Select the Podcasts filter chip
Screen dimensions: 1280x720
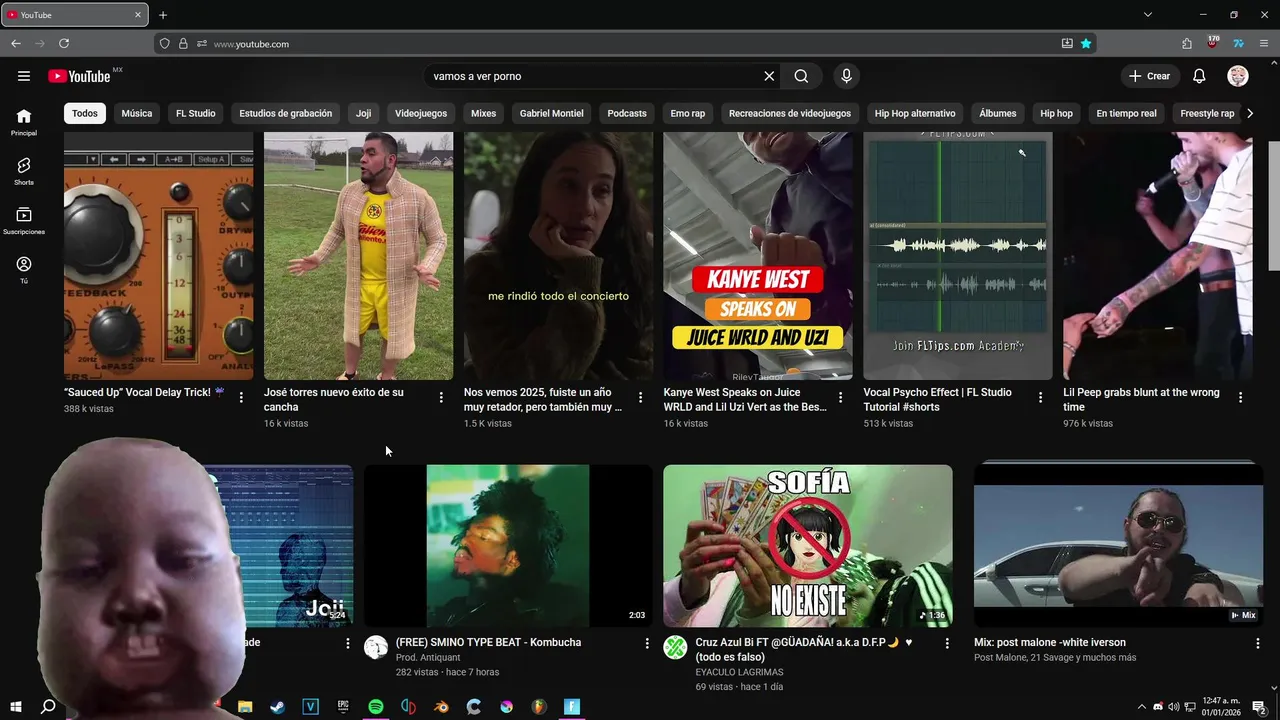pyautogui.click(x=627, y=114)
